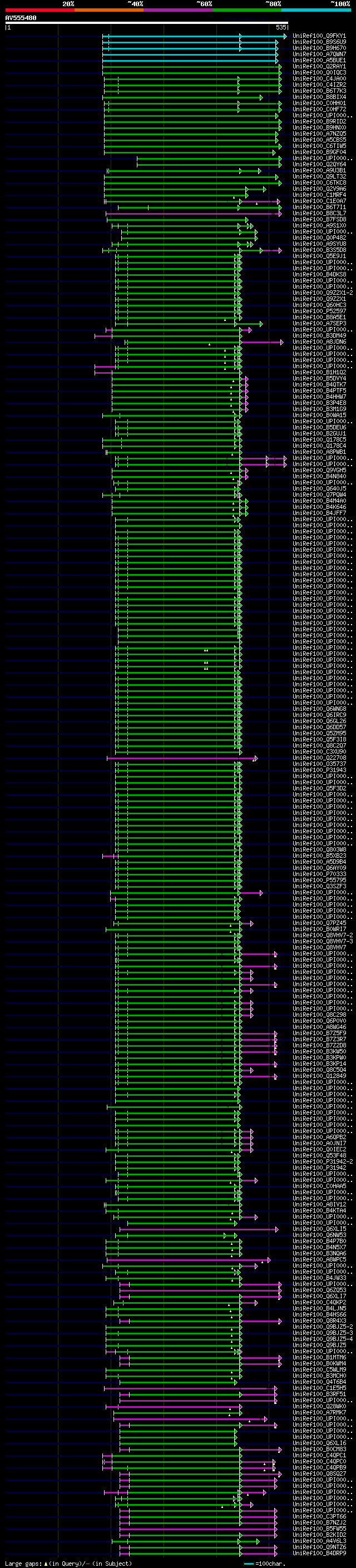Screen dimensions: 356x1568
Task: Click hit label UniRef100_C0HH01
Action: click(319, 103)
